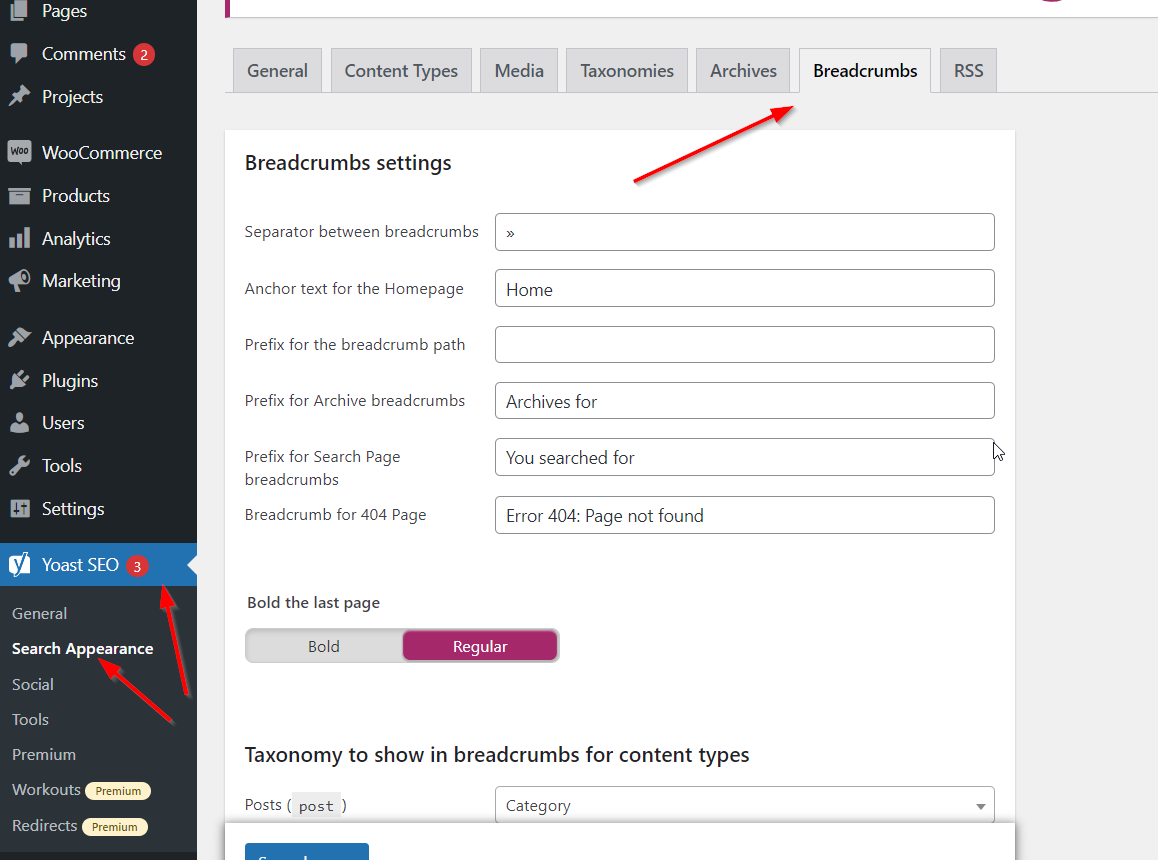Go to the RSS tab
Screen dimensions: 1158x860
pos(968,71)
